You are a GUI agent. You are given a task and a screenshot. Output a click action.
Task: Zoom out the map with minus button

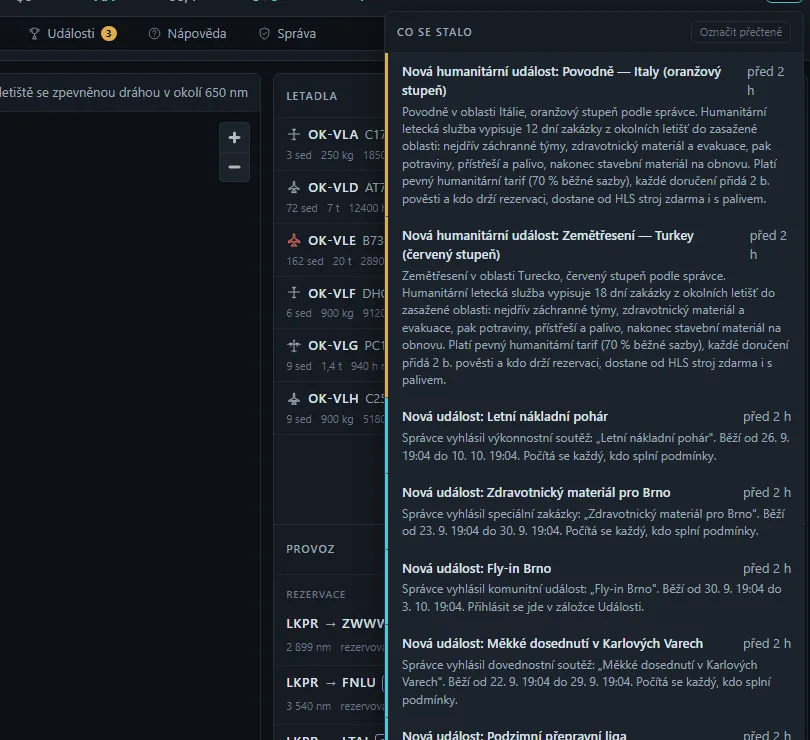click(x=235, y=167)
